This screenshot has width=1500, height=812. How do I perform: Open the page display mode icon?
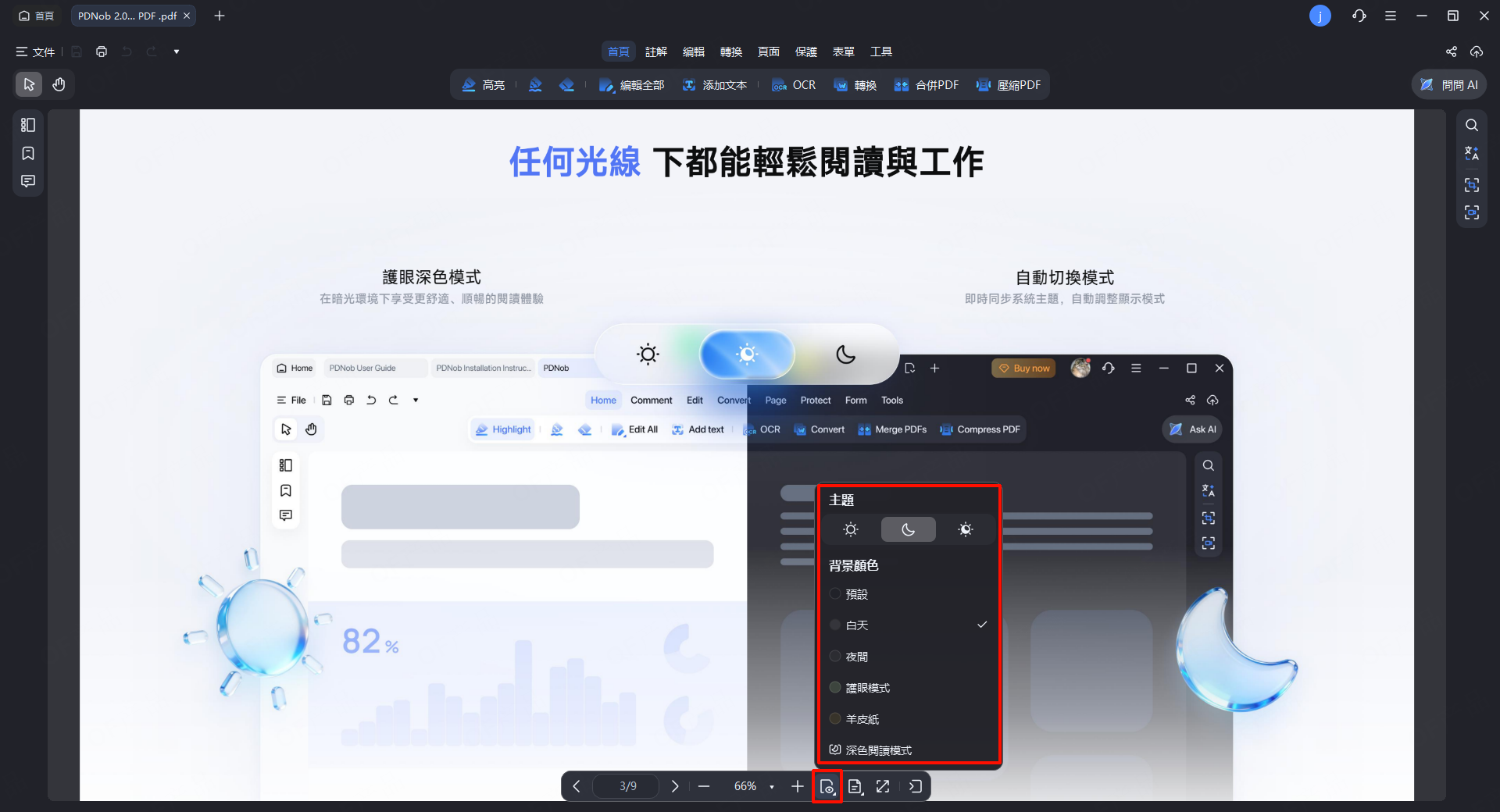855,786
